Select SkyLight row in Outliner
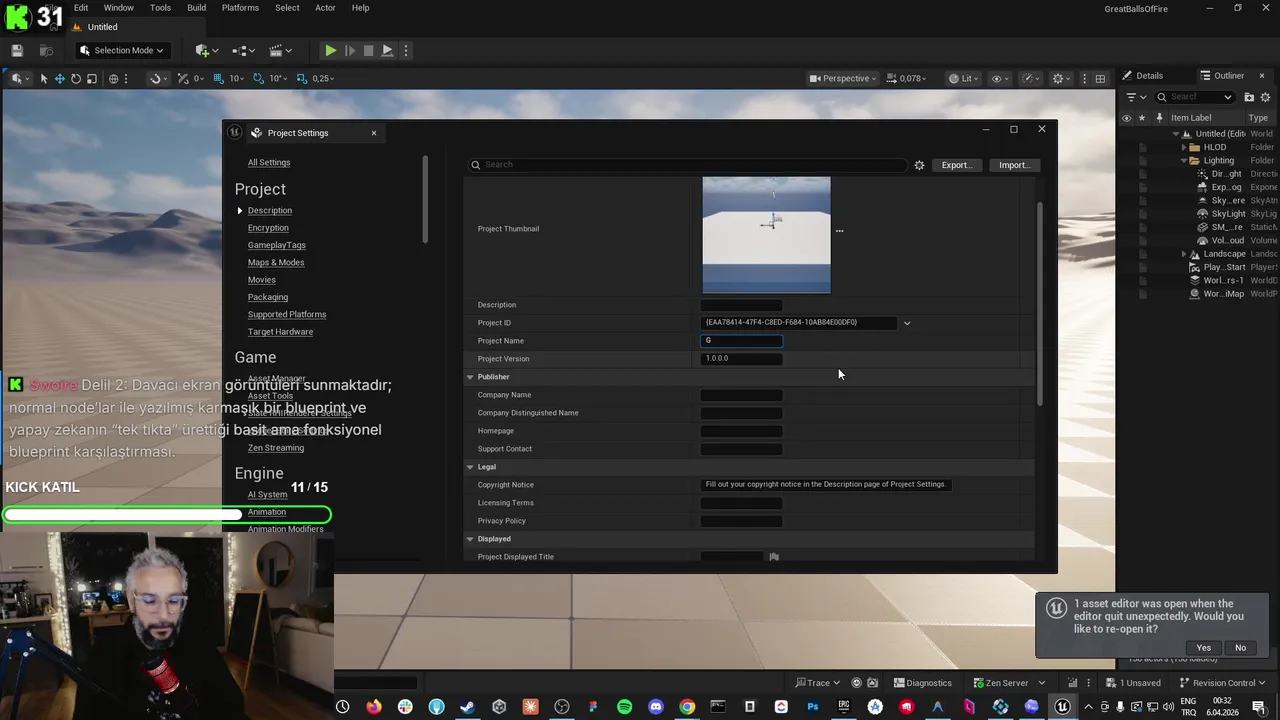The height and width of the screenshot is (720, 1280). pos(1197,214)
